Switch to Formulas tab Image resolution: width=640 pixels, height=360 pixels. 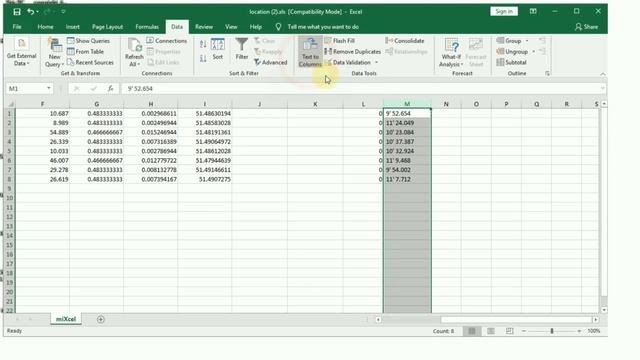(x=147, y=27)
